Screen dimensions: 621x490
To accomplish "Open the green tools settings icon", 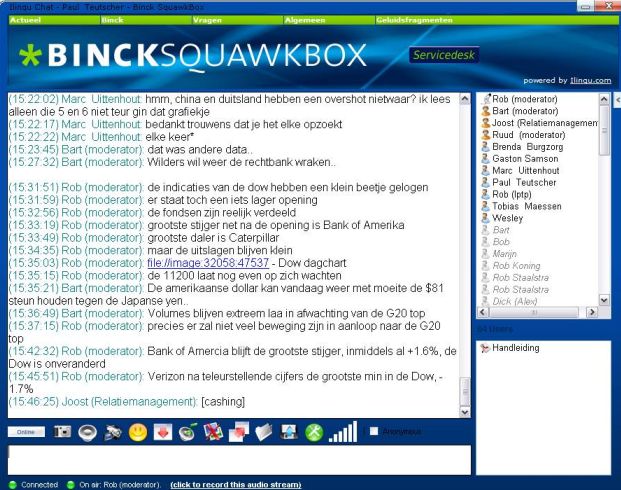I will click(314, 432).
